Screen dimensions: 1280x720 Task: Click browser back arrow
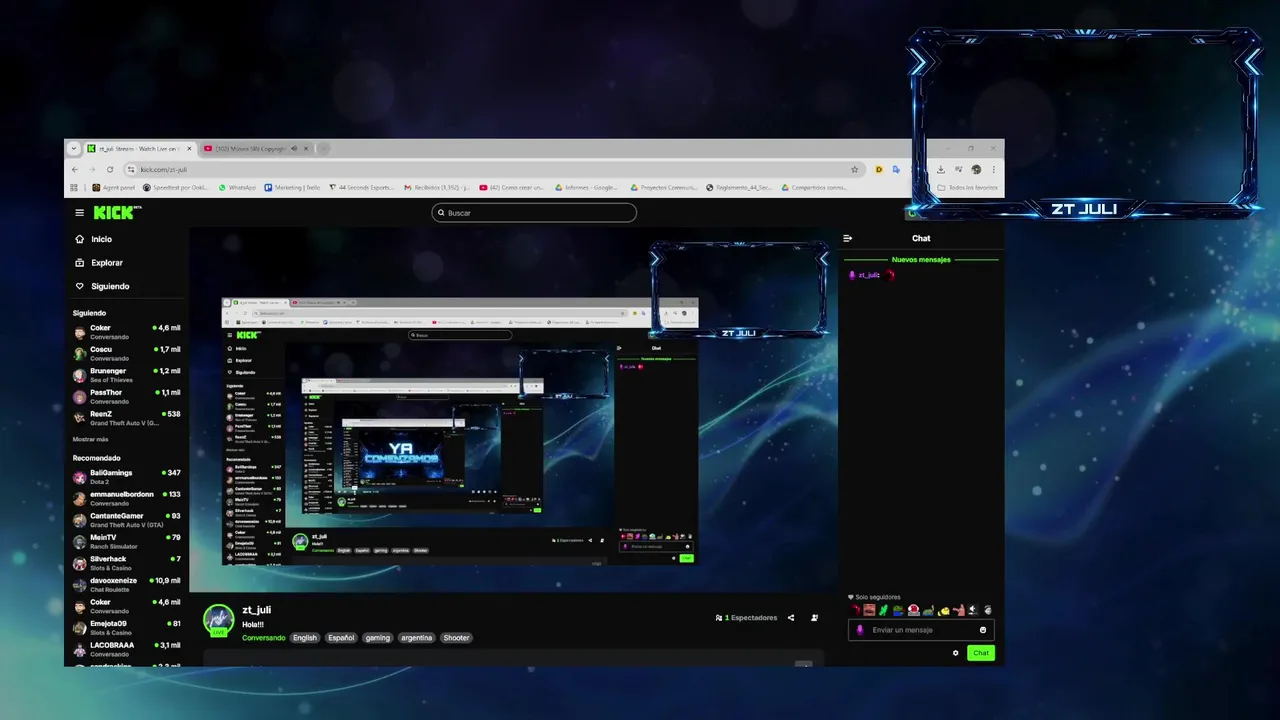[74, 169]
